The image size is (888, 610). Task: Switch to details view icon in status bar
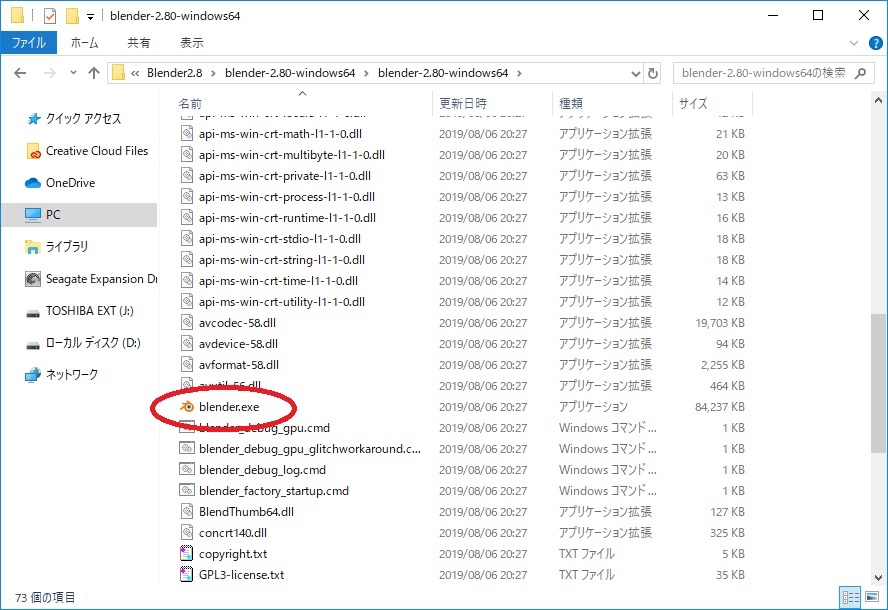851,597
